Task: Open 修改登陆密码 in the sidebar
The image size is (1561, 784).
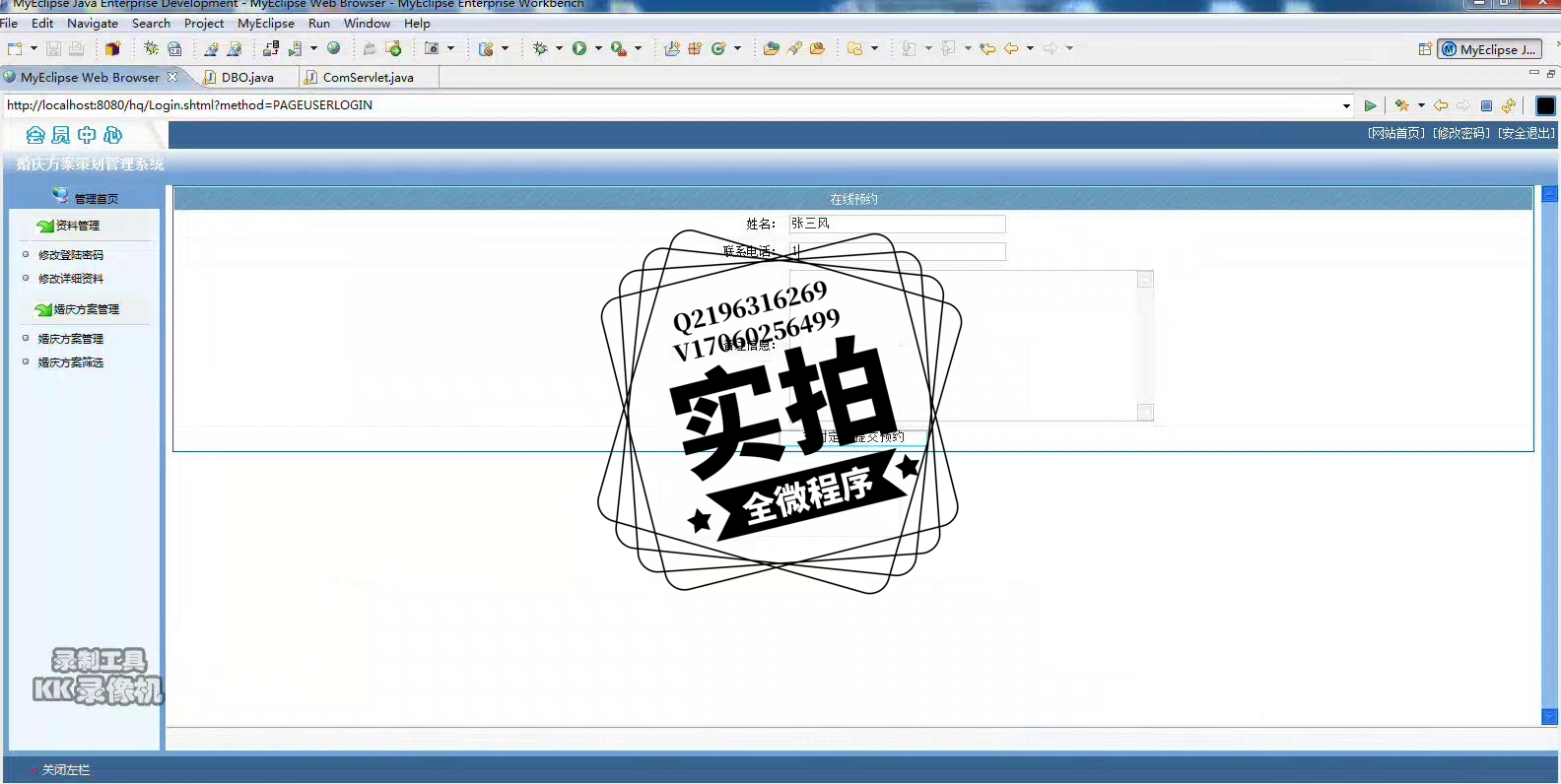Action: point(70,255)
